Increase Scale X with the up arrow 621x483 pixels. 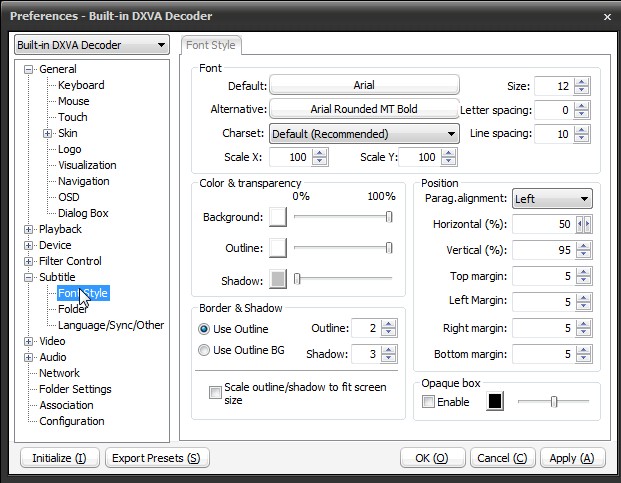pyautogui.click(x=320, y=153)
